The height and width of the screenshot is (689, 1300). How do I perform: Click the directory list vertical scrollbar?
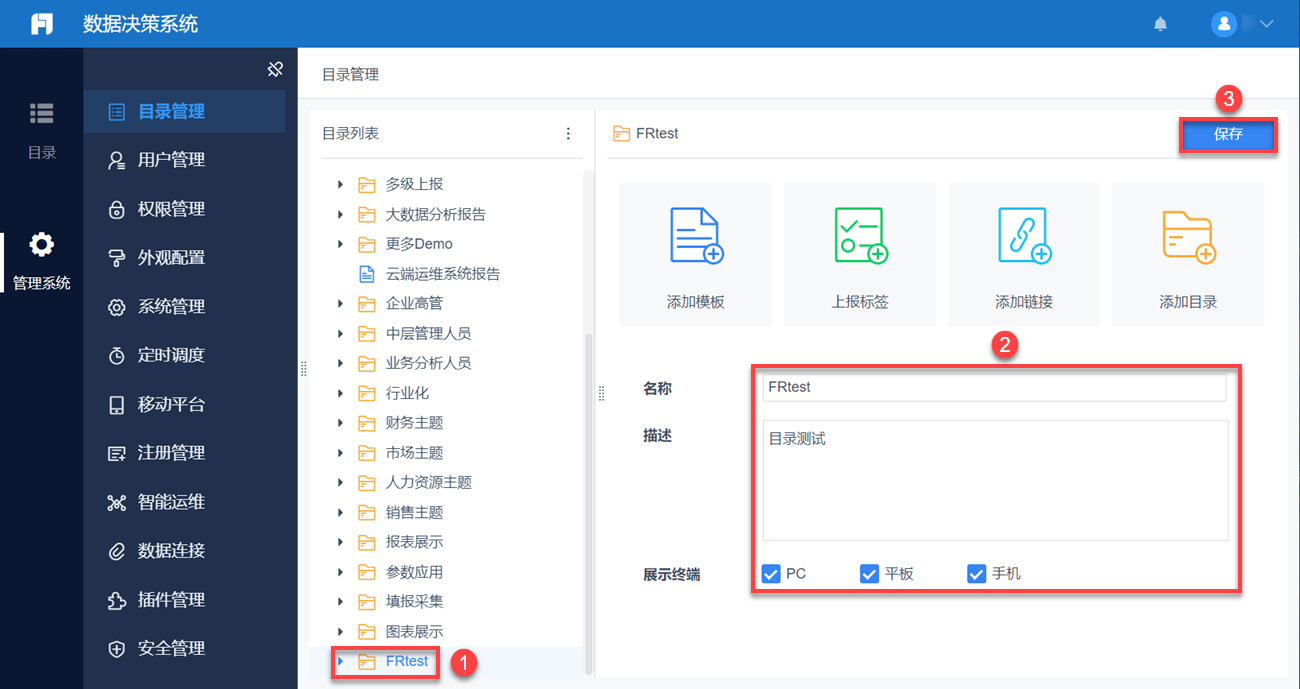588,503
